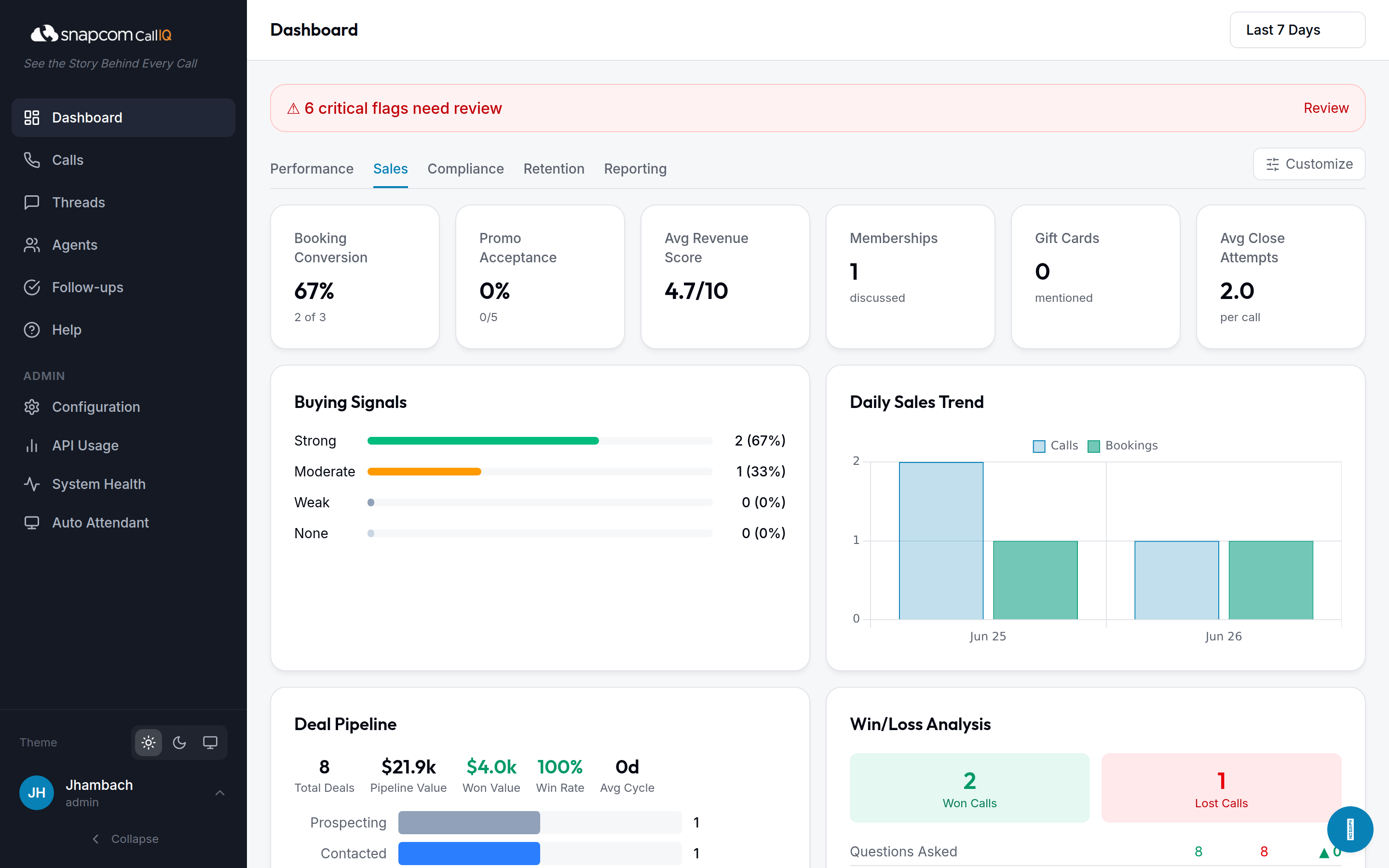The width and height of the screenshot is (1389, 868).
Task: Open Threads in the sidebar
Action: click(x=123, y=203)
